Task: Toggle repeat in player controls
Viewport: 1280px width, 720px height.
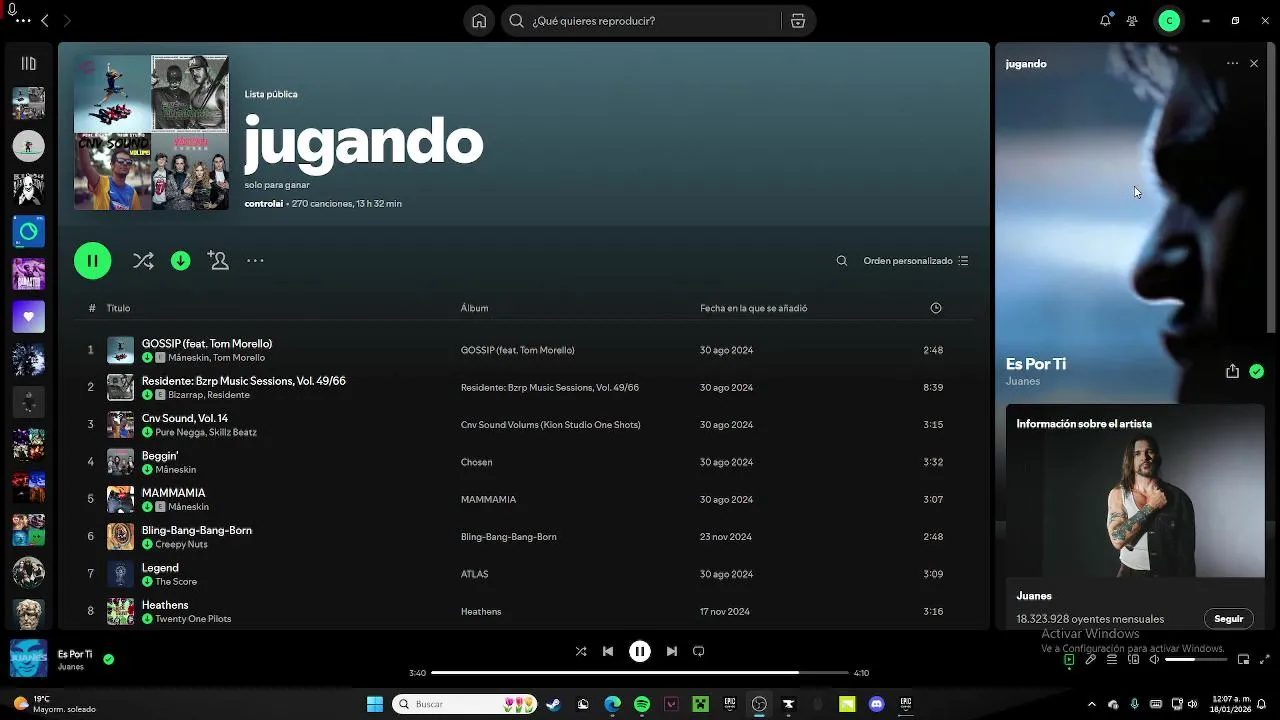Action: (x=699, y=651)
